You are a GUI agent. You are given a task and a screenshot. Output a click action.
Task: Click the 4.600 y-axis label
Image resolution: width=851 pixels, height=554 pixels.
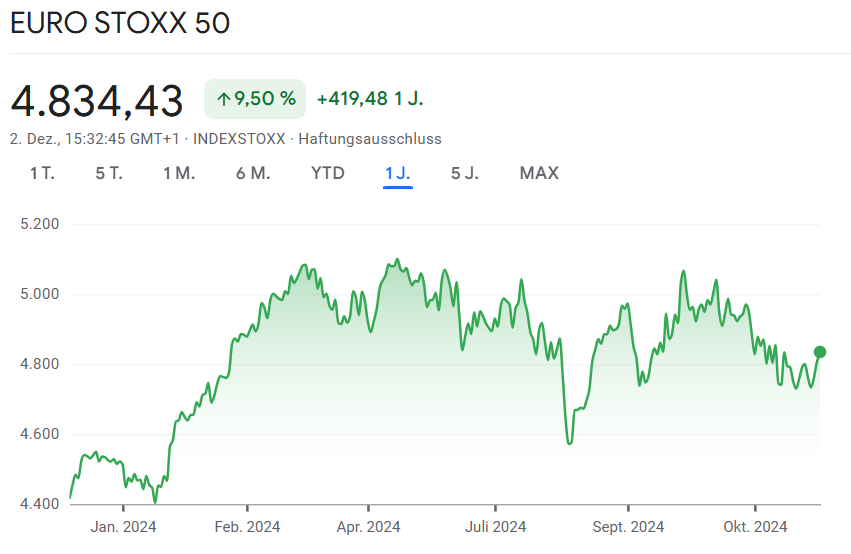[40, 434]
